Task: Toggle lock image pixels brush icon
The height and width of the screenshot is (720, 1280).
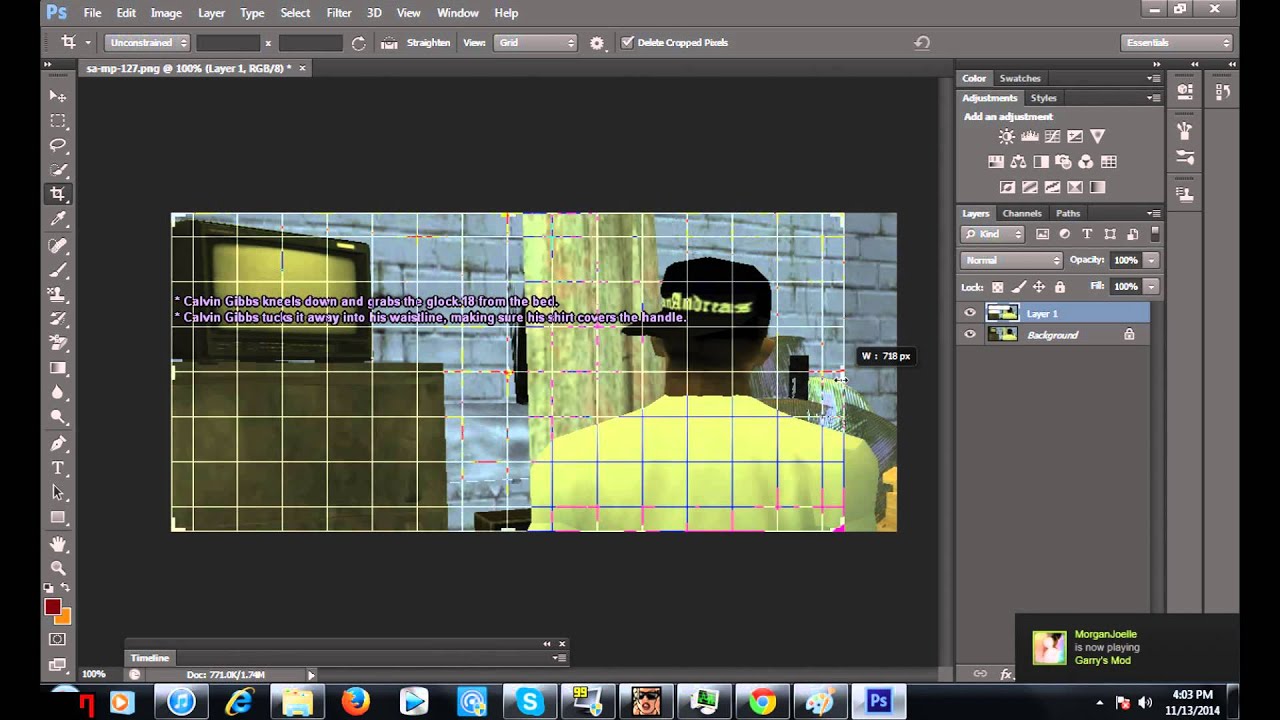Action: (x=1018, y=287)
